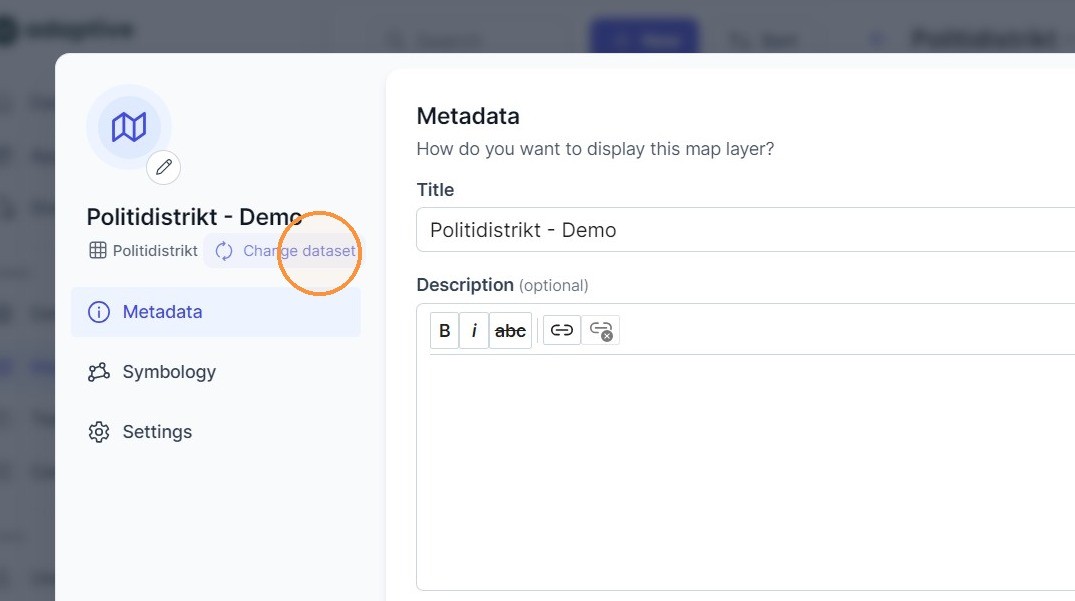Switch to the Symbology tab
Viewport: 1075px width, 601px height.
[215, 371]
